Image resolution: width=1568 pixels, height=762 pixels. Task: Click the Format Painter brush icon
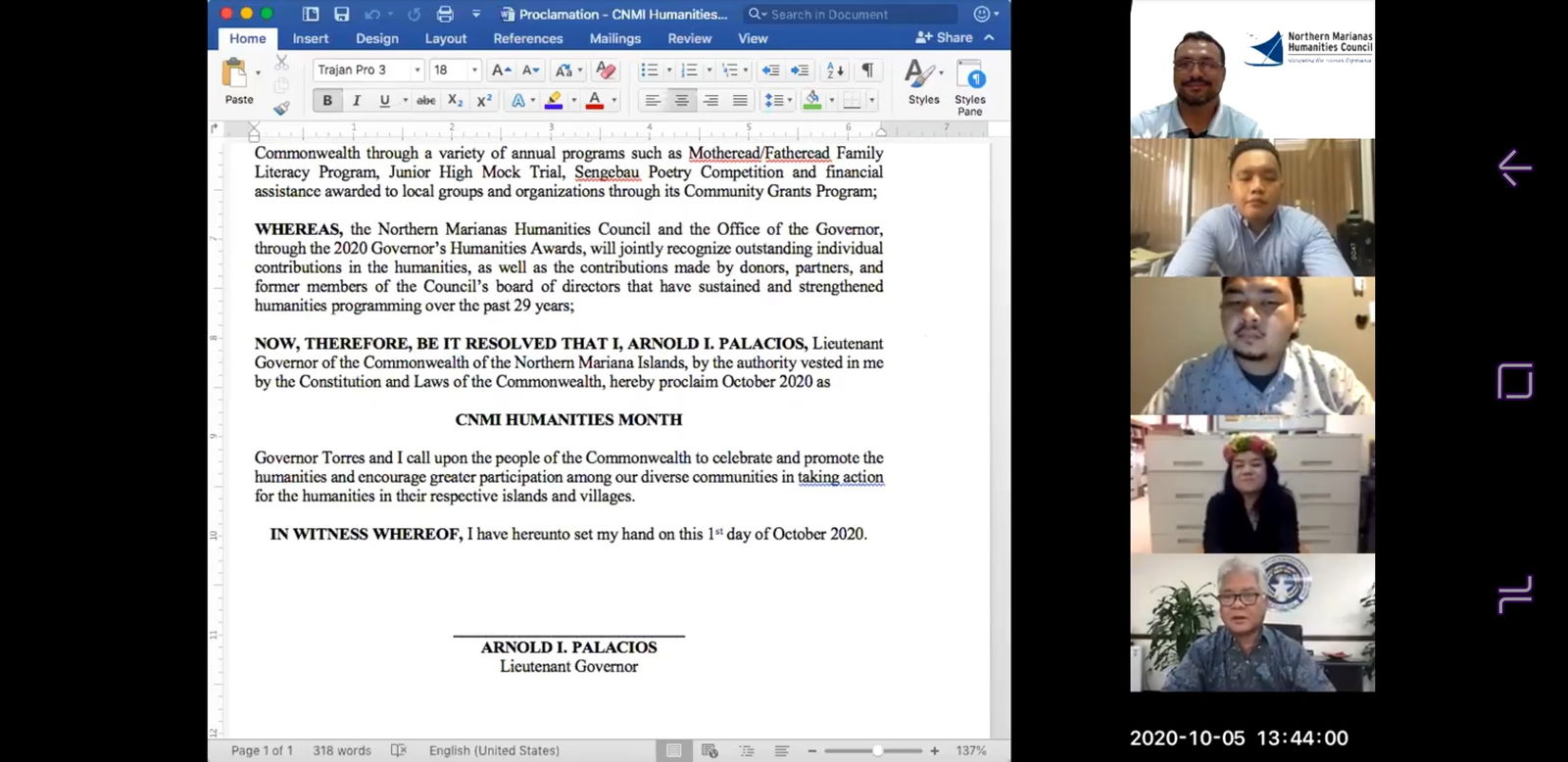pyautogui.click(x=281, y=108)
